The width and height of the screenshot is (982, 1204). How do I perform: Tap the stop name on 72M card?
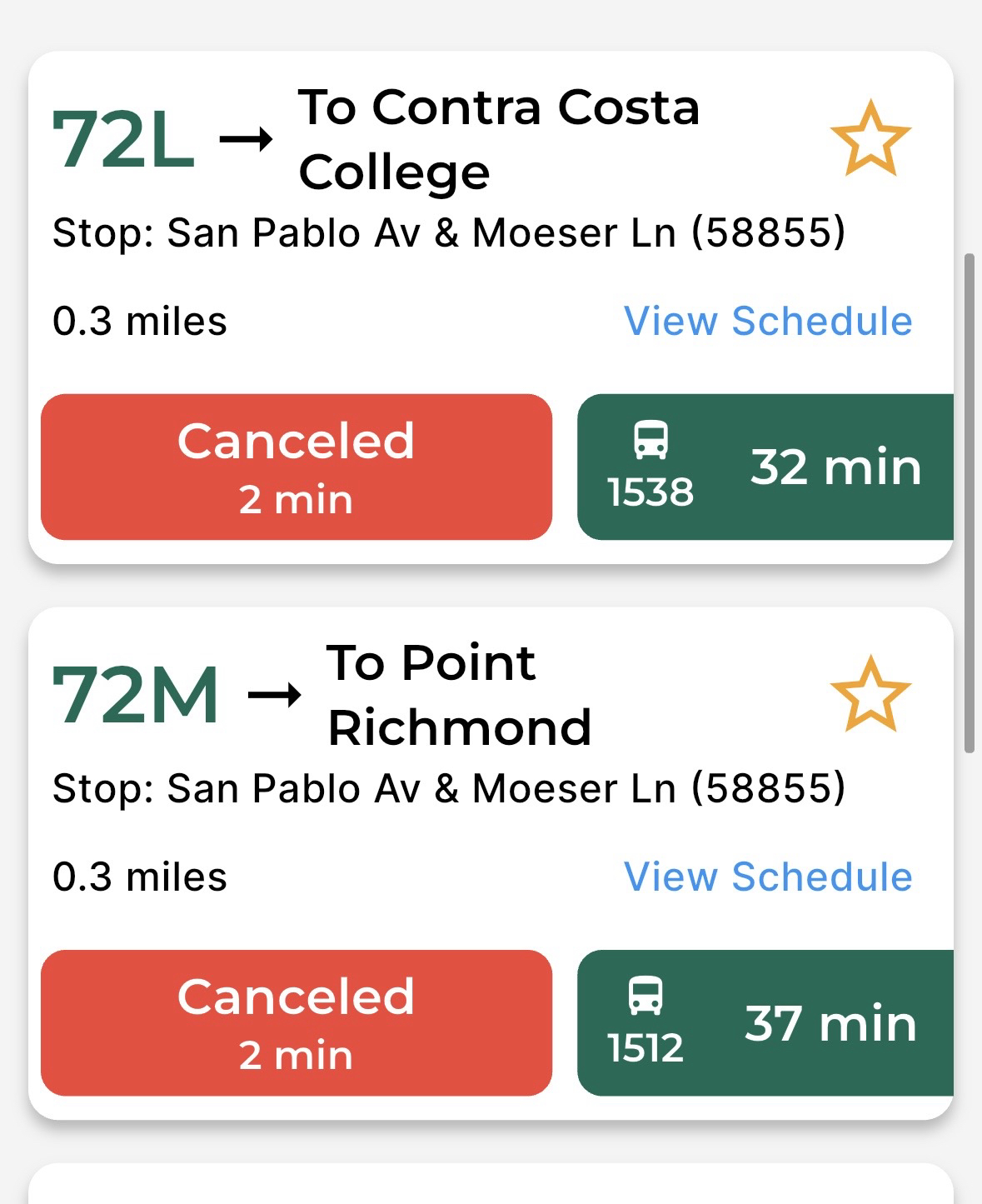tap(448, 788)
